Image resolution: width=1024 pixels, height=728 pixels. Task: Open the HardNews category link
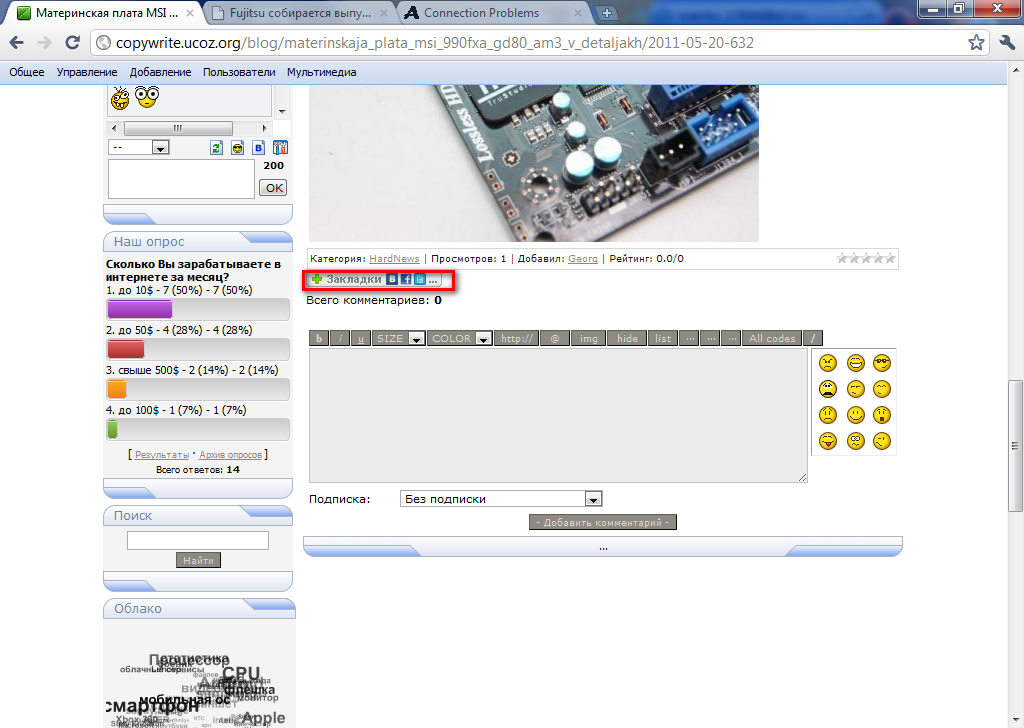(394, 259)
